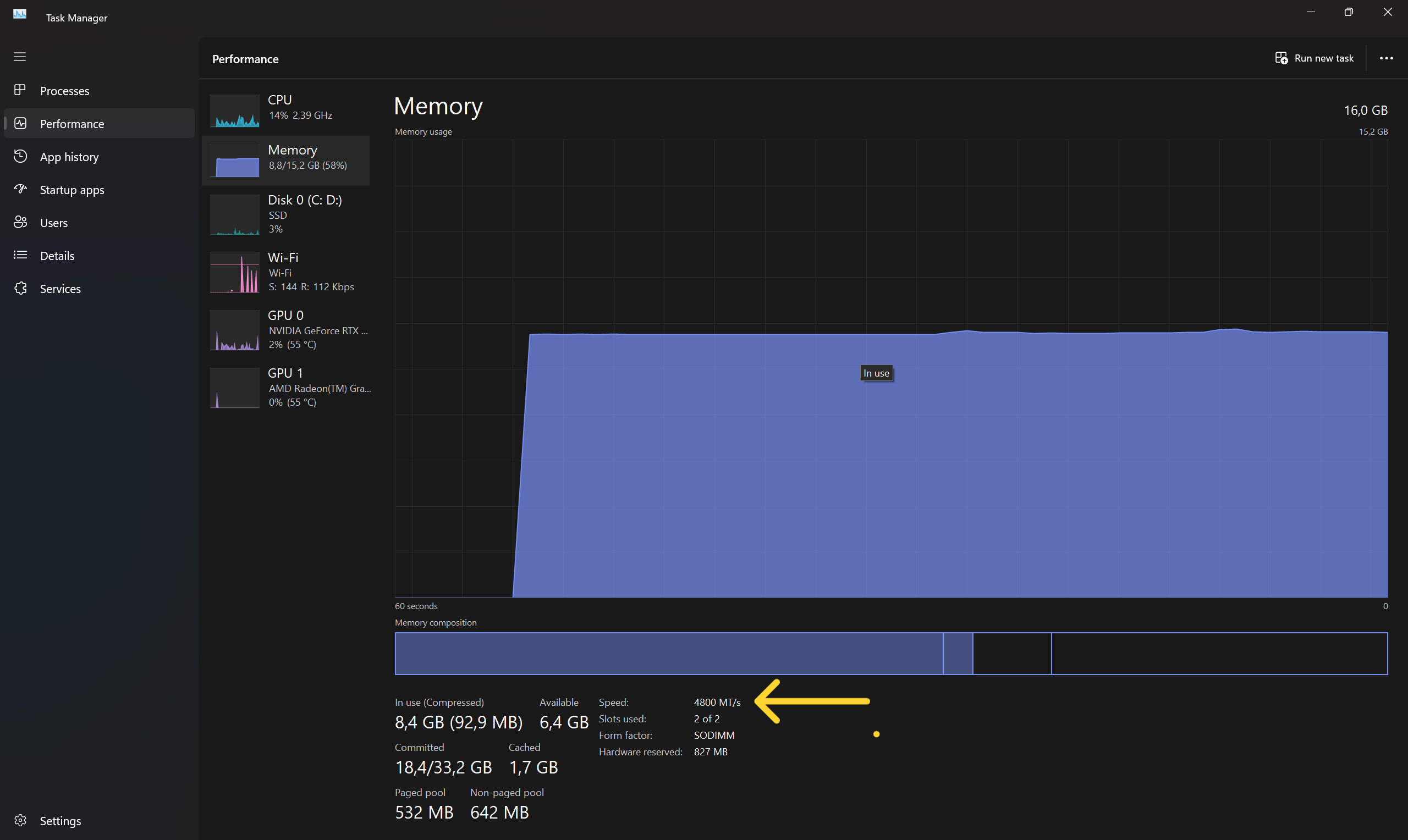Select GPU 0 NVIDIA GeForce RTX entry
Viewport: 1408px width, 840px height.
click(x=286, y=329)
